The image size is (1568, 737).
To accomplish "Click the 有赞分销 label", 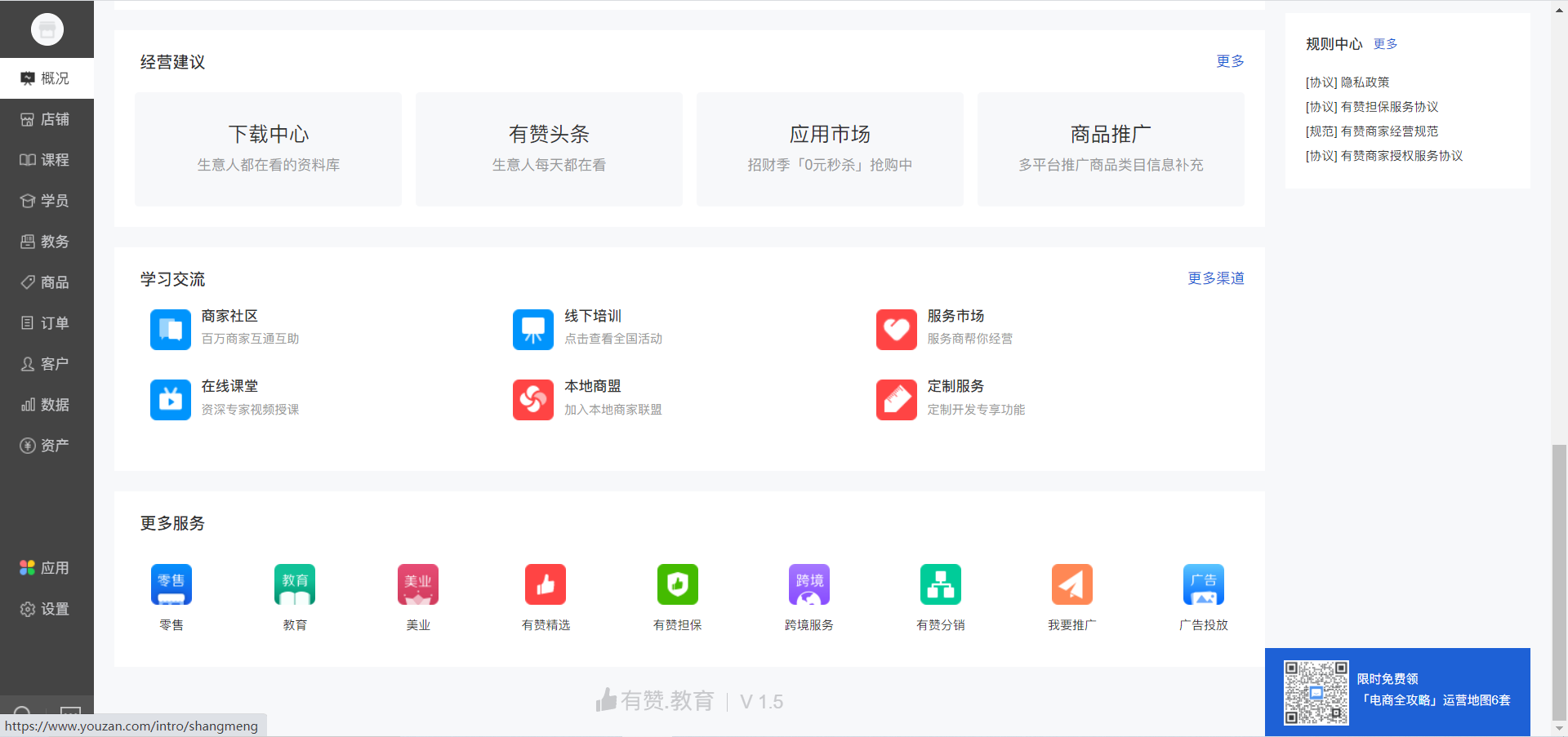I will coord(941,625).
